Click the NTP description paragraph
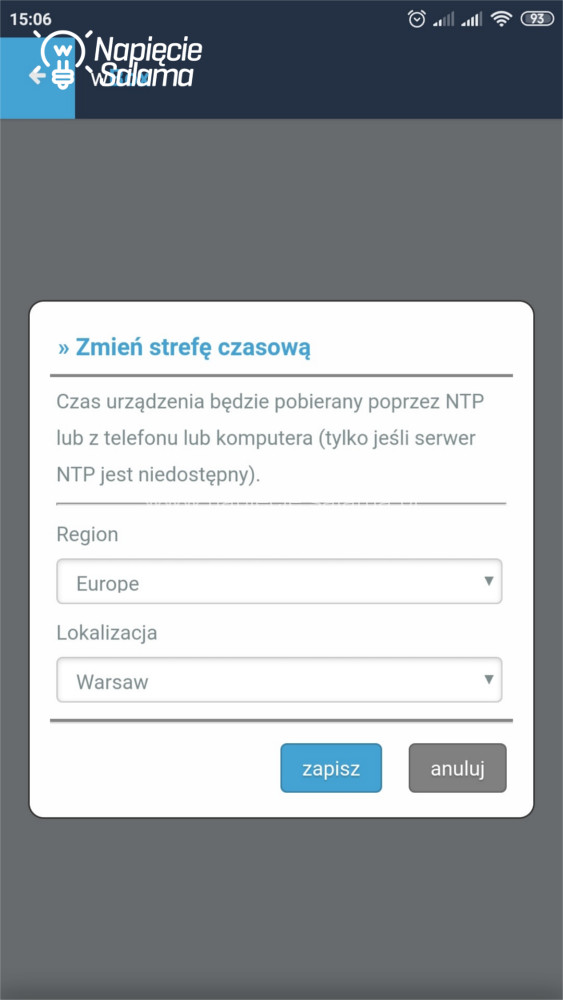 [x=271, y=439]
